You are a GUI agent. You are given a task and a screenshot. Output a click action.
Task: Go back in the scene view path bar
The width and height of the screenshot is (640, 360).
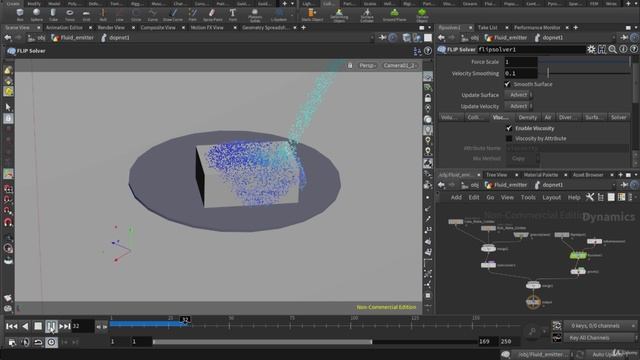[x=8, y=38]
